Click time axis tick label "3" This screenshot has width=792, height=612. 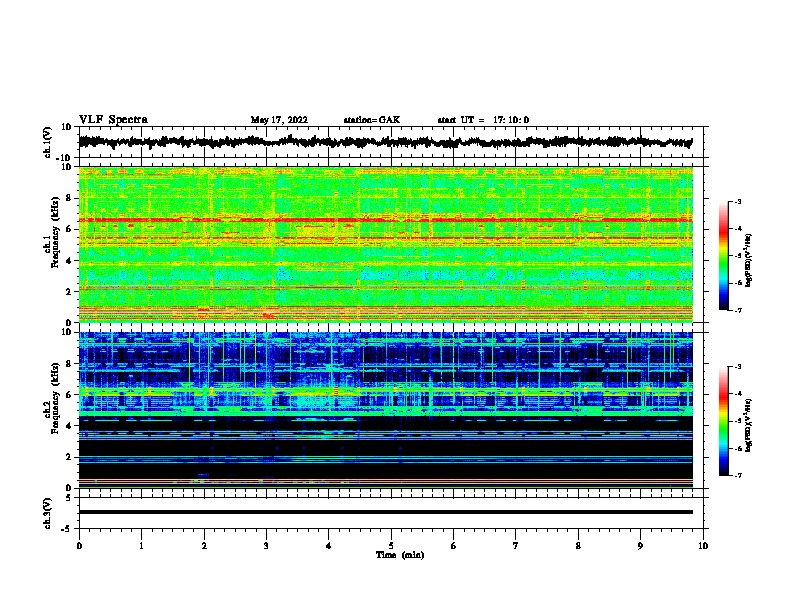pyautogui.click(x=266, y=545)
